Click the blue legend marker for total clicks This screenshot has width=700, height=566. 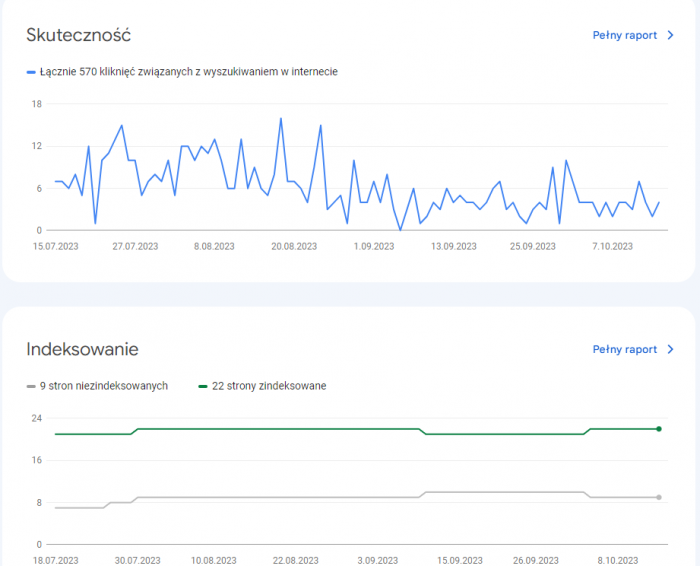(x=31, y=71)
